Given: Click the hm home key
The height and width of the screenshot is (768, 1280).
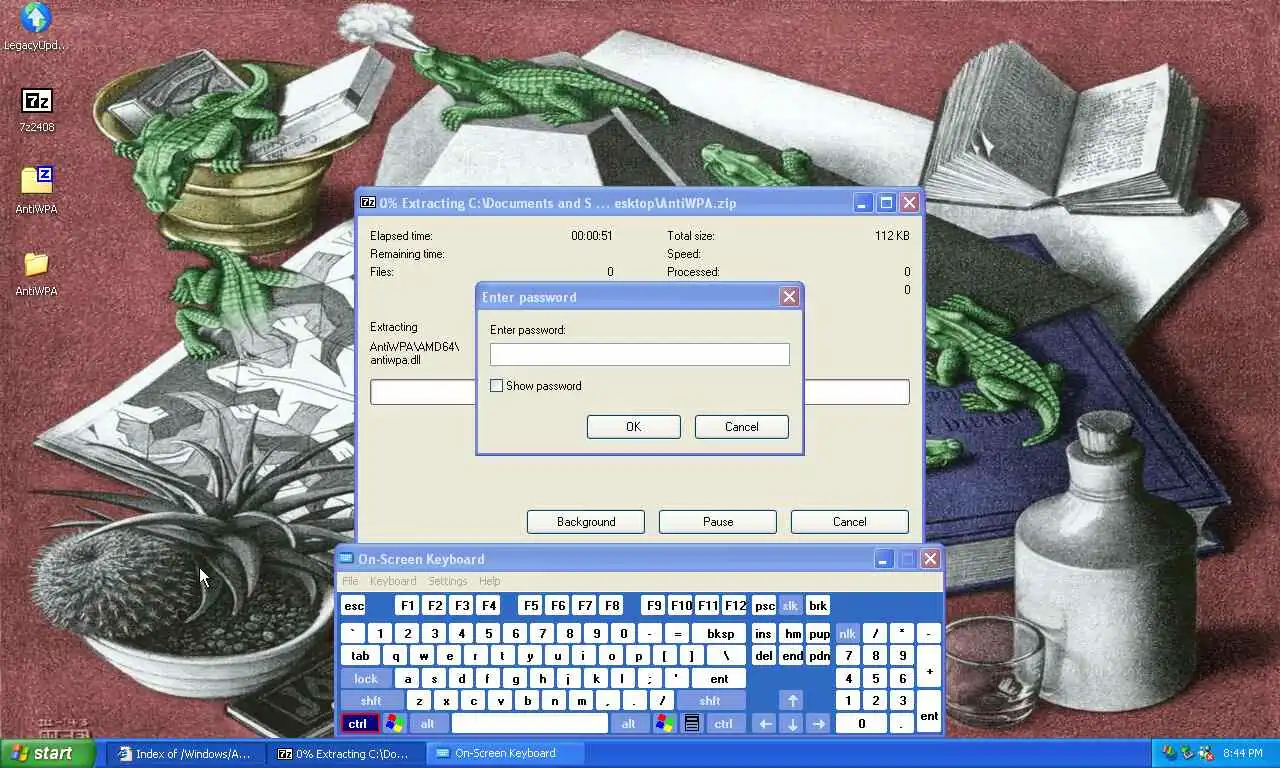Looking at the screenshot, I should pyautogui.click(x=792, y=633).
